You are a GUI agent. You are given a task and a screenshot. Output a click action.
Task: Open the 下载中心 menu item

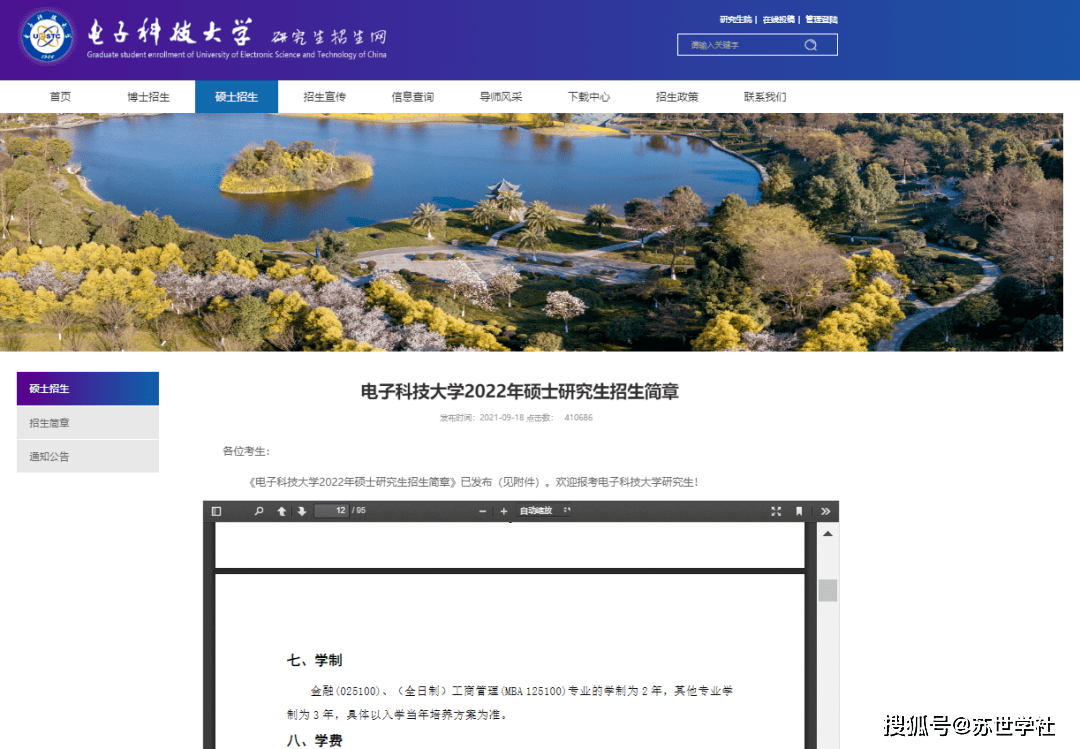[589, 96]
